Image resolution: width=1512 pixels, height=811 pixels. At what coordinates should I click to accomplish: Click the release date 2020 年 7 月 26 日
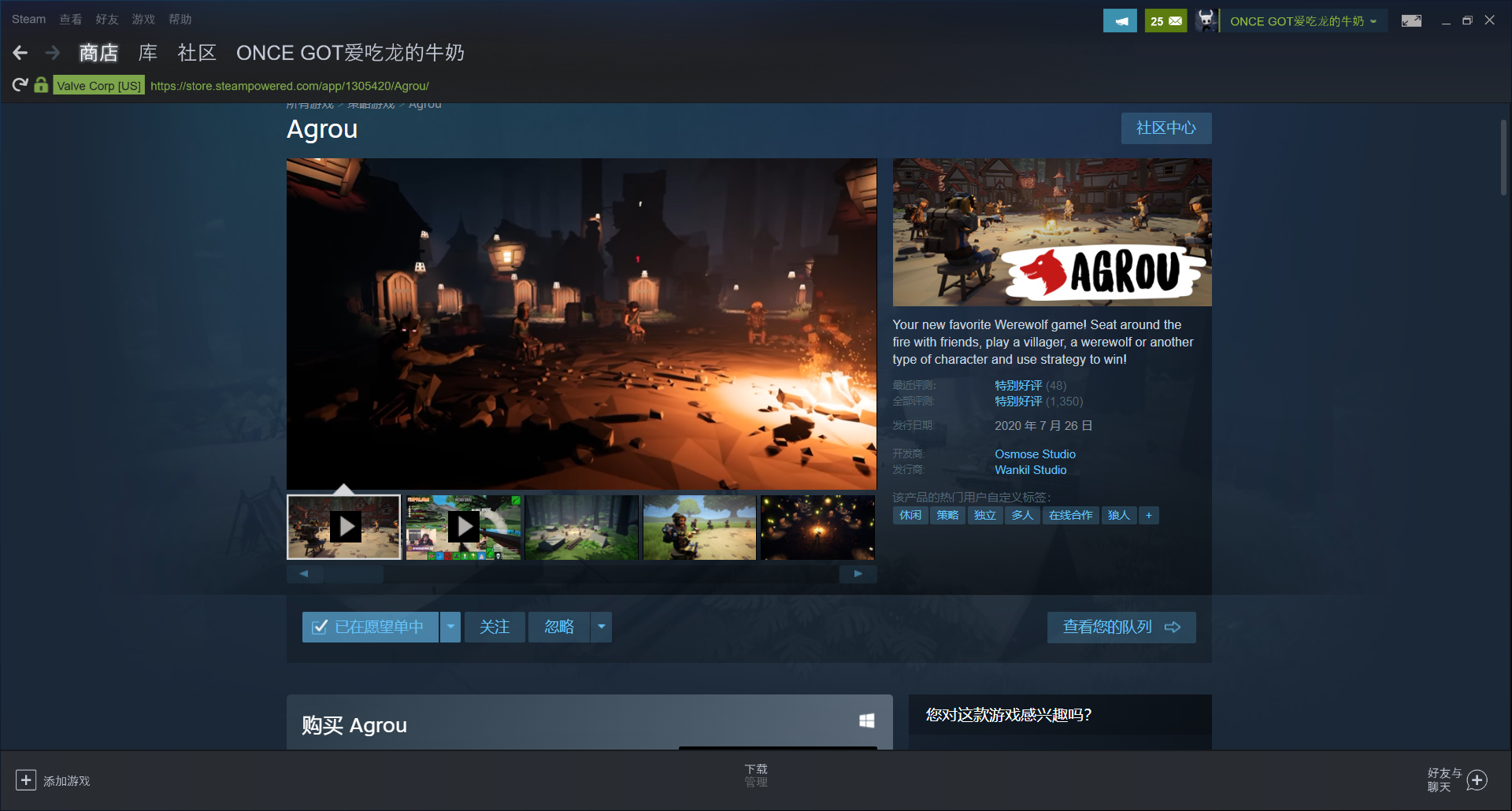point(1043,425)
